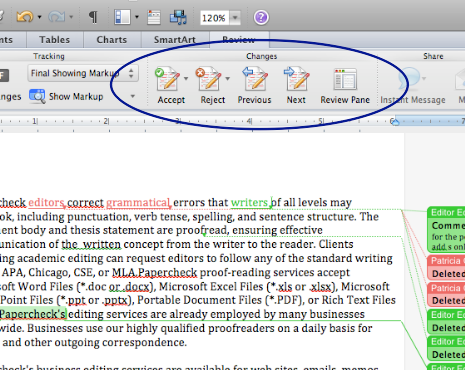The image size is (465, 370).
Task: Open Word Help purple question icon
Action: (x=261, y=17)
